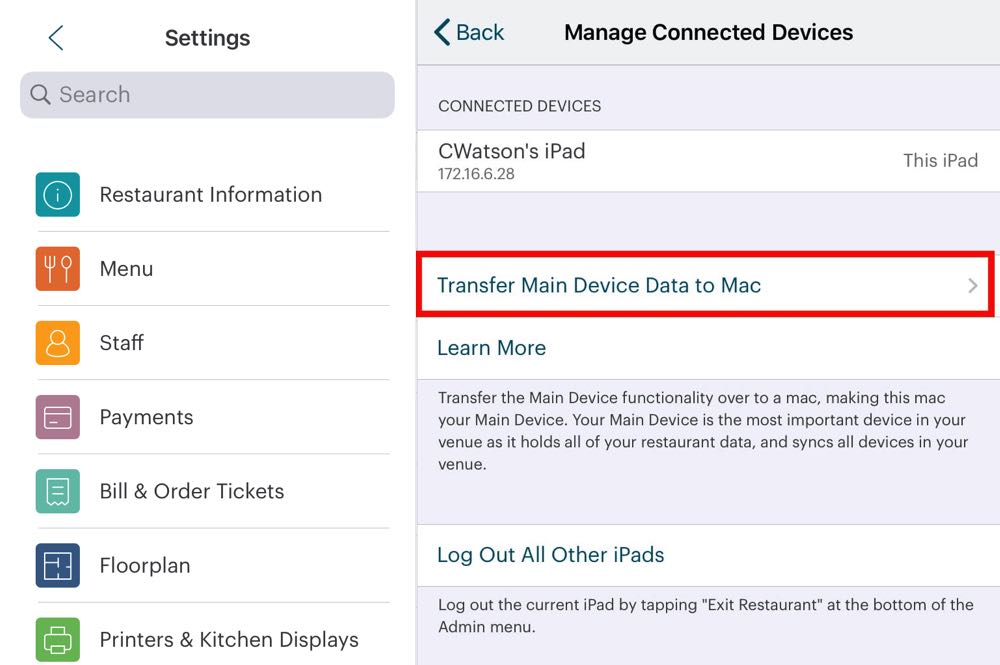Viewport: 1000px width, 665px height.
Task: Tap the Back chevron beside Manage Connected Devices
Action: coord(442,32)
